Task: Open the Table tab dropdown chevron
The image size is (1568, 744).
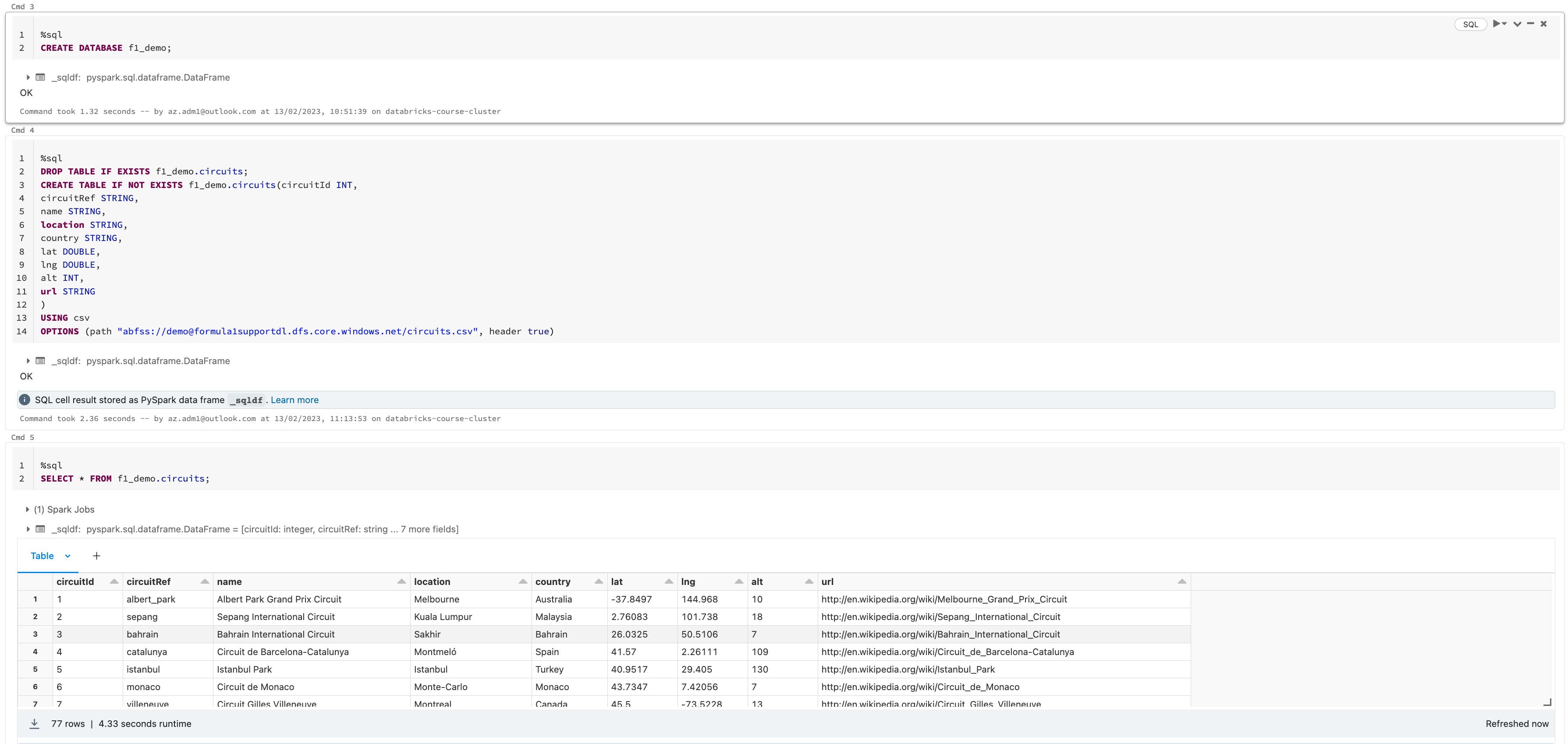Action: click(x=67, y=556)
